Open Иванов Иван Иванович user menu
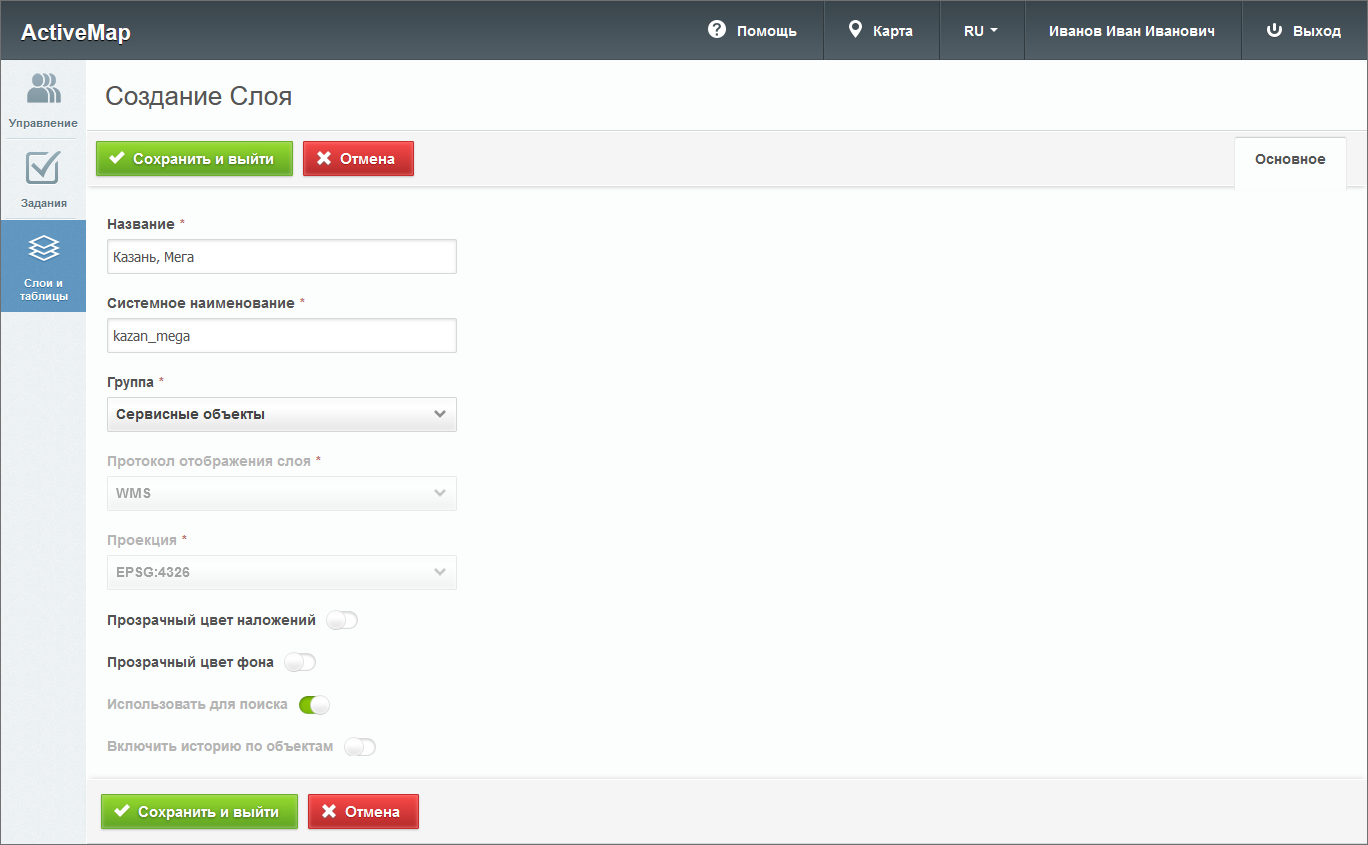 [x=1131, y=31]
